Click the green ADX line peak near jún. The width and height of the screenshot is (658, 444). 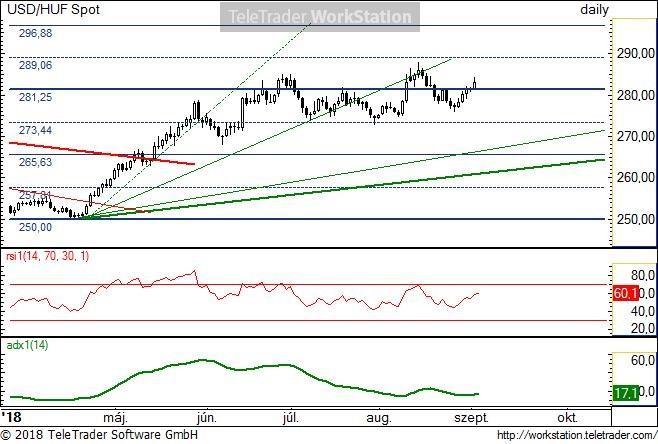point(204,360)
